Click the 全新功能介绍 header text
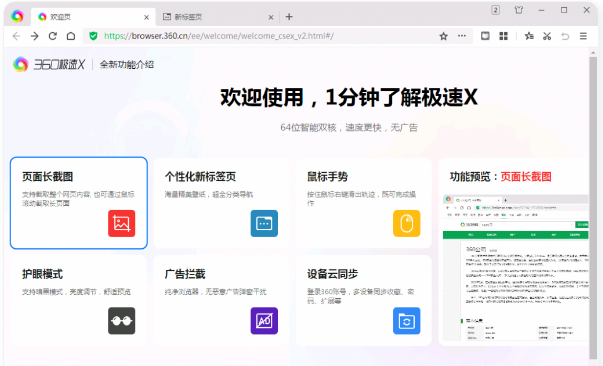Image resolution: width=603 pixels, height=366 pixels. coord(127,65)
